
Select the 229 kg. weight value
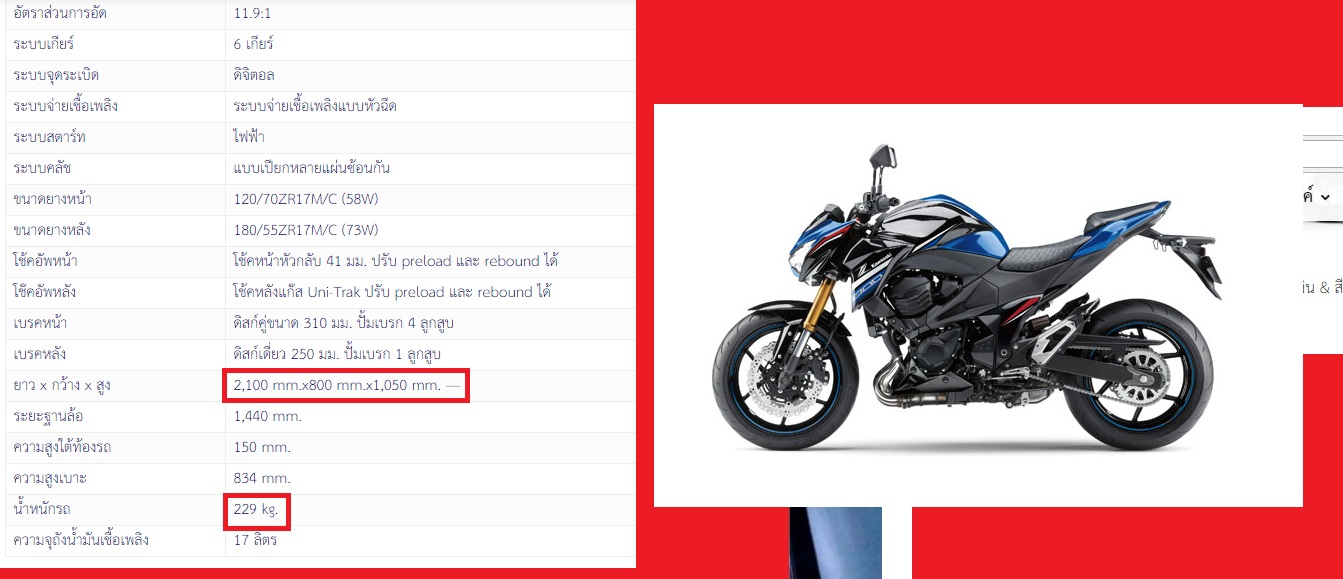pos(257,510)
